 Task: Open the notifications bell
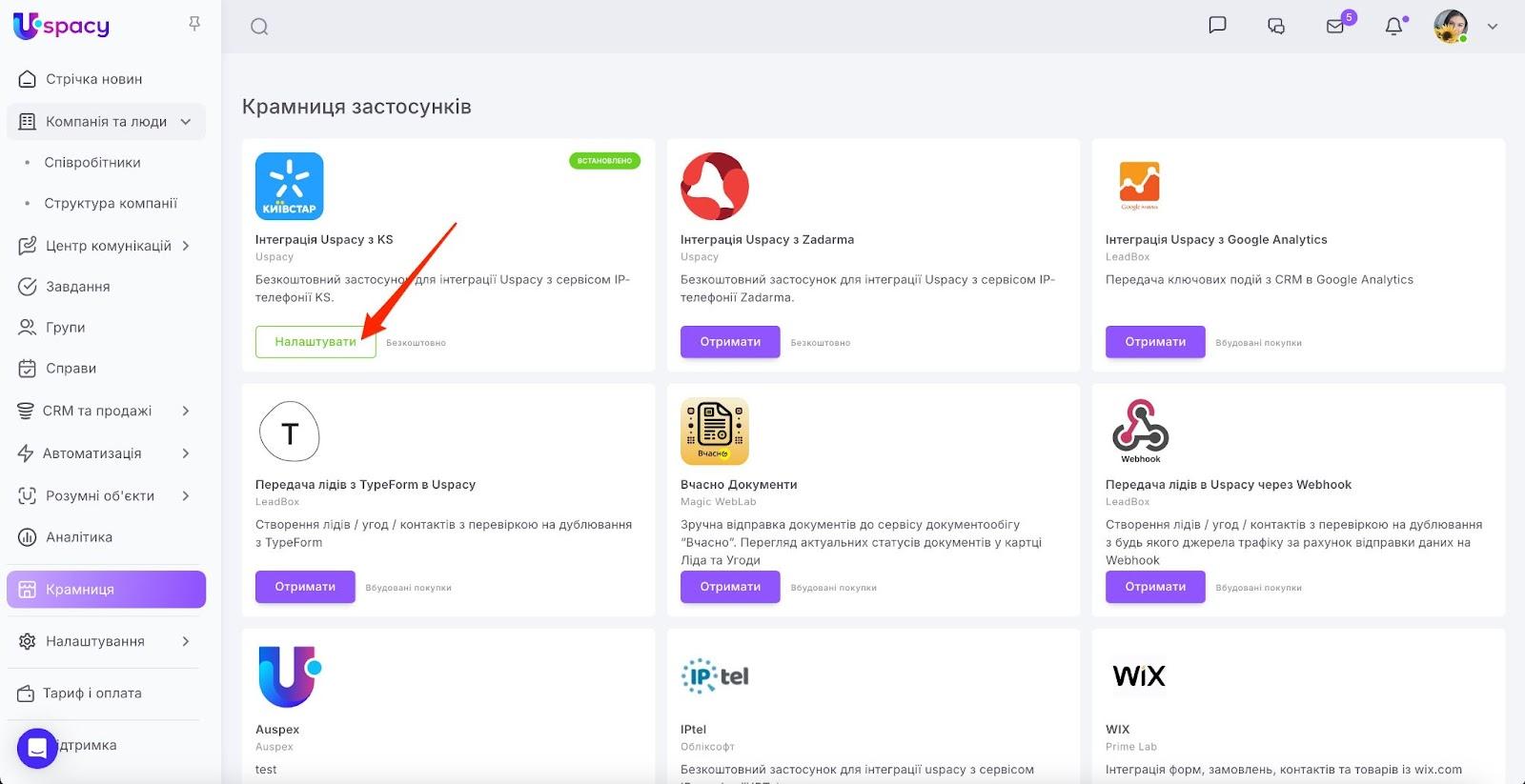click(x=1393, y=26)
